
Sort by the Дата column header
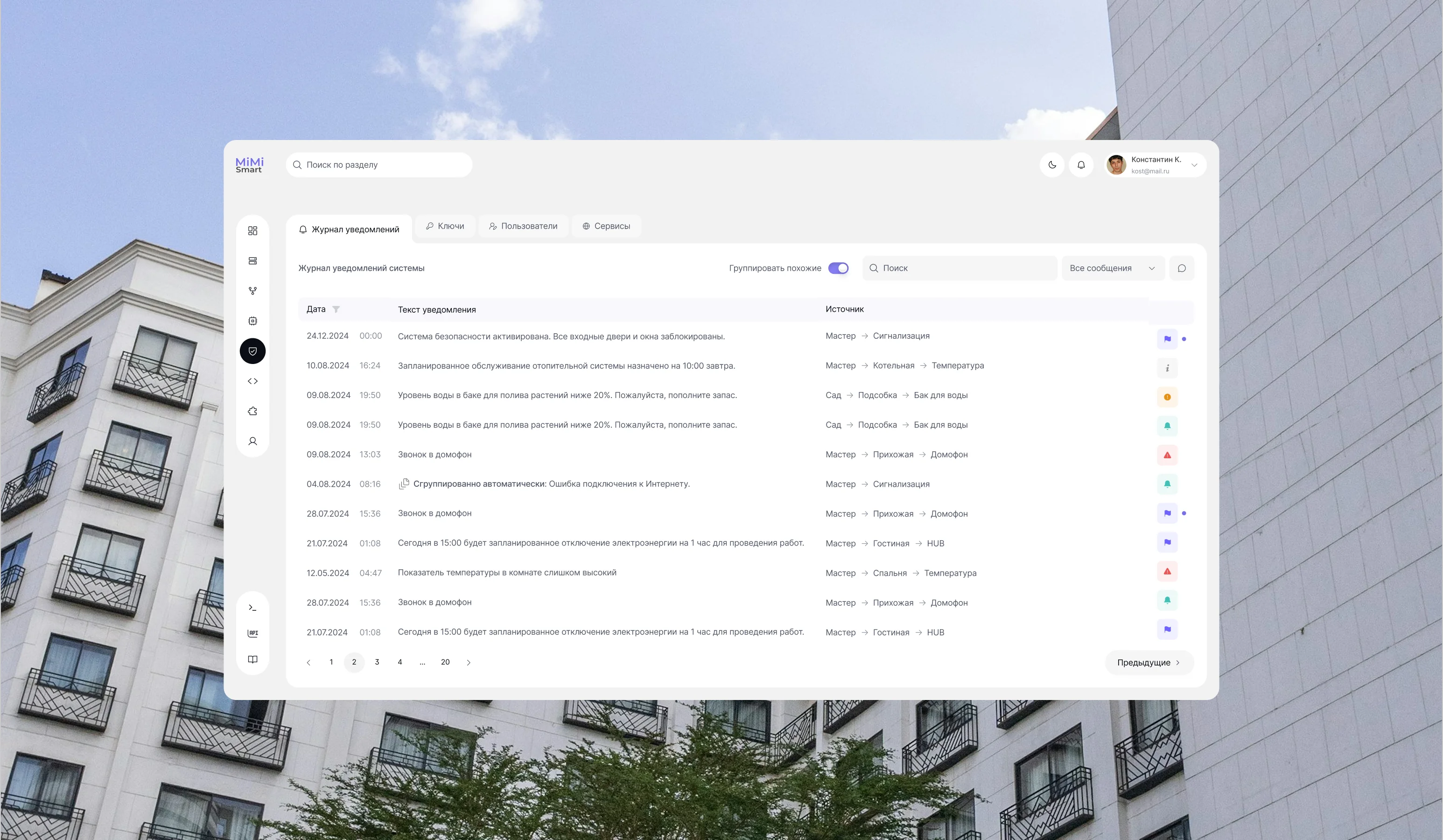tap(316, 309)
